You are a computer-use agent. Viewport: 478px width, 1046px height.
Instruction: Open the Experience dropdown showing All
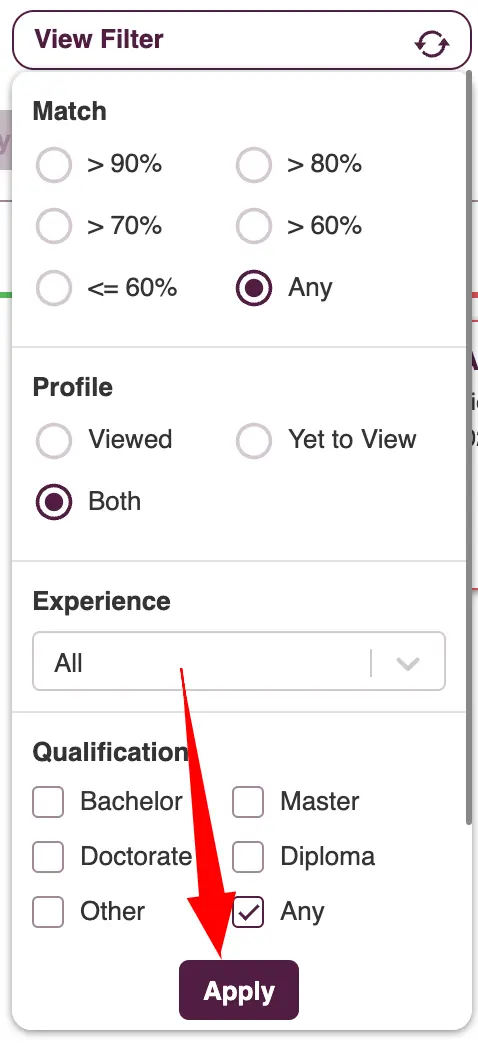tap(239, 661)
